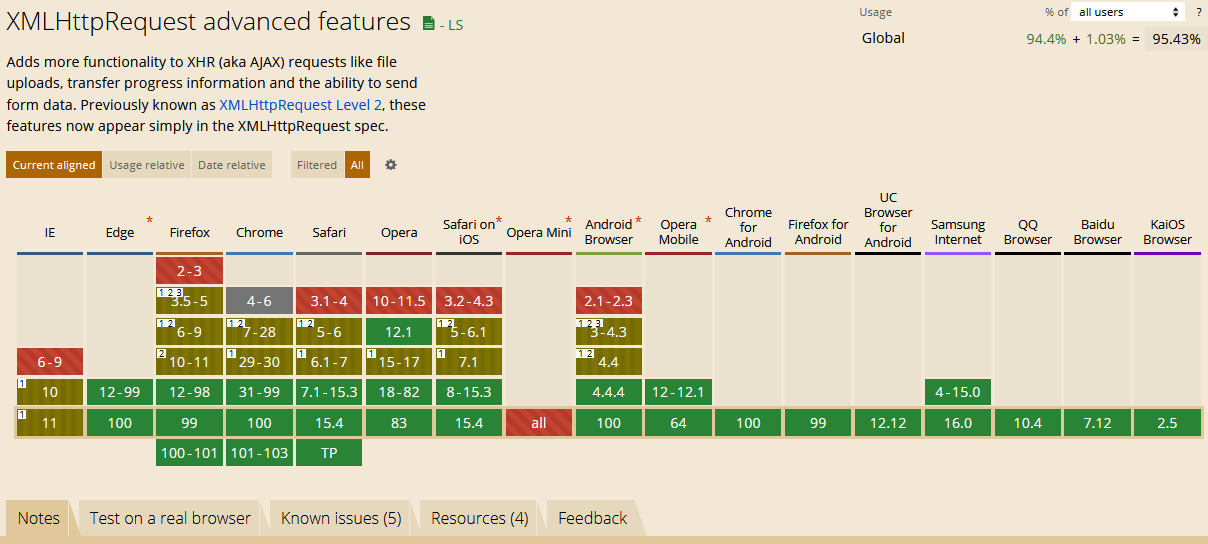The image size is (1208, 544).
Task: Switch to Usage relative view
Action: pyautogui.click(x=147, y=165)
